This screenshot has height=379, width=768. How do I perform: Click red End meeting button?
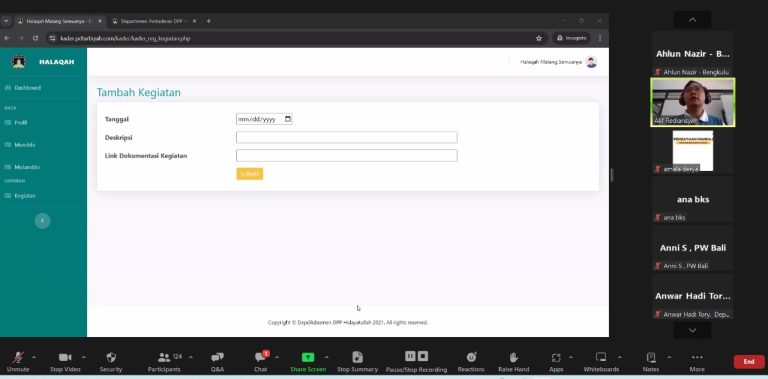coord(749,362)
